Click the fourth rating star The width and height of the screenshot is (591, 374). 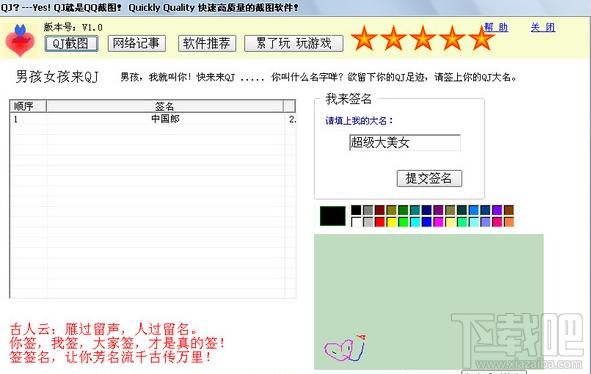452,38
